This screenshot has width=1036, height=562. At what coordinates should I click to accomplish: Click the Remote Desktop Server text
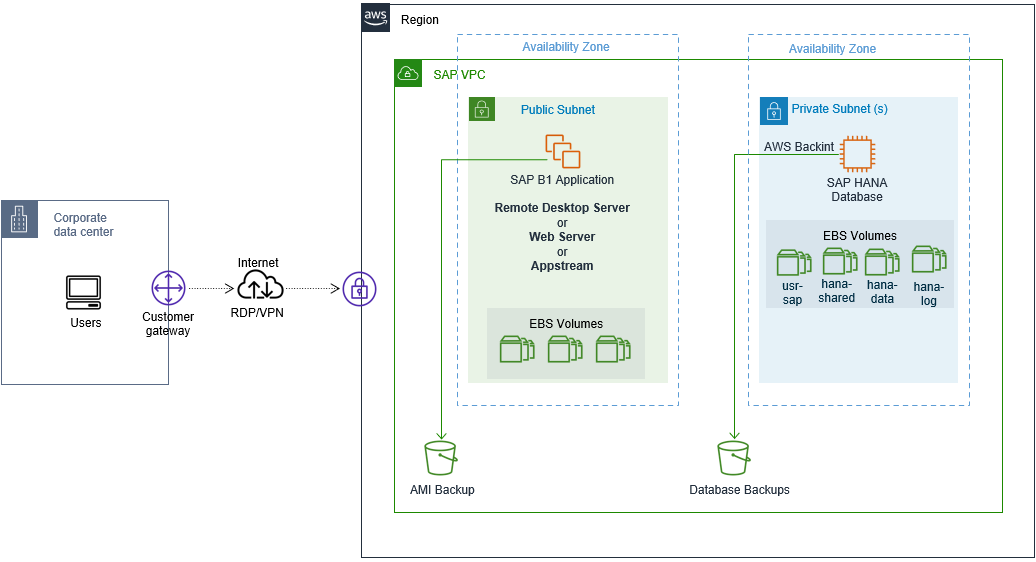click(562, 207)
